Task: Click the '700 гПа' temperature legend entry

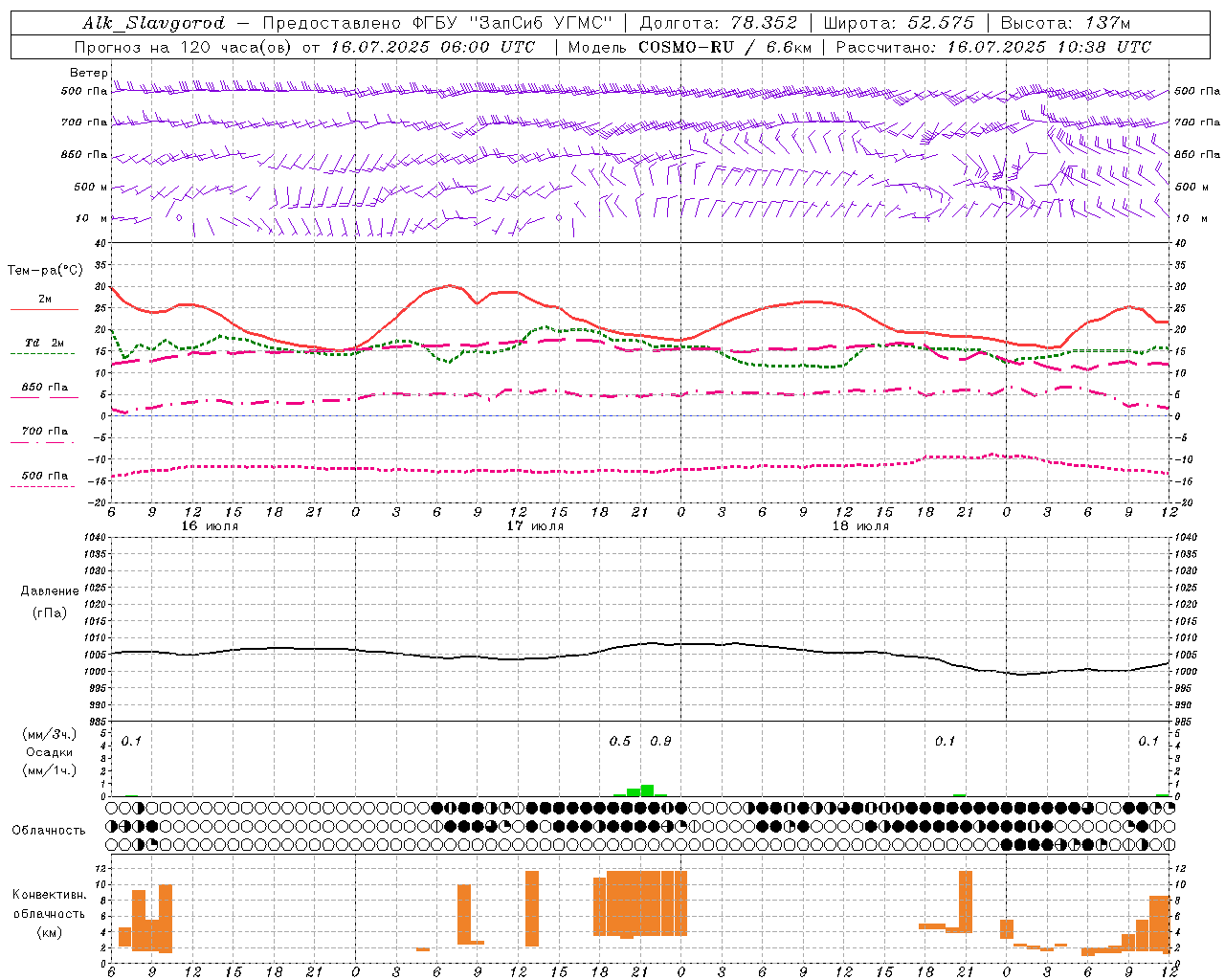Action: [45, 431]
